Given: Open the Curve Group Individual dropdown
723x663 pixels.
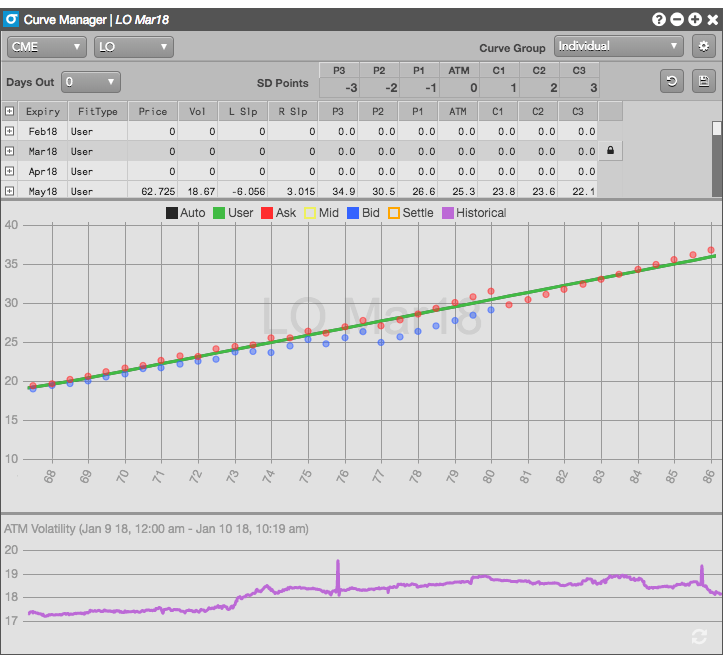Looking at the screenshot, I should pos(618,46).
